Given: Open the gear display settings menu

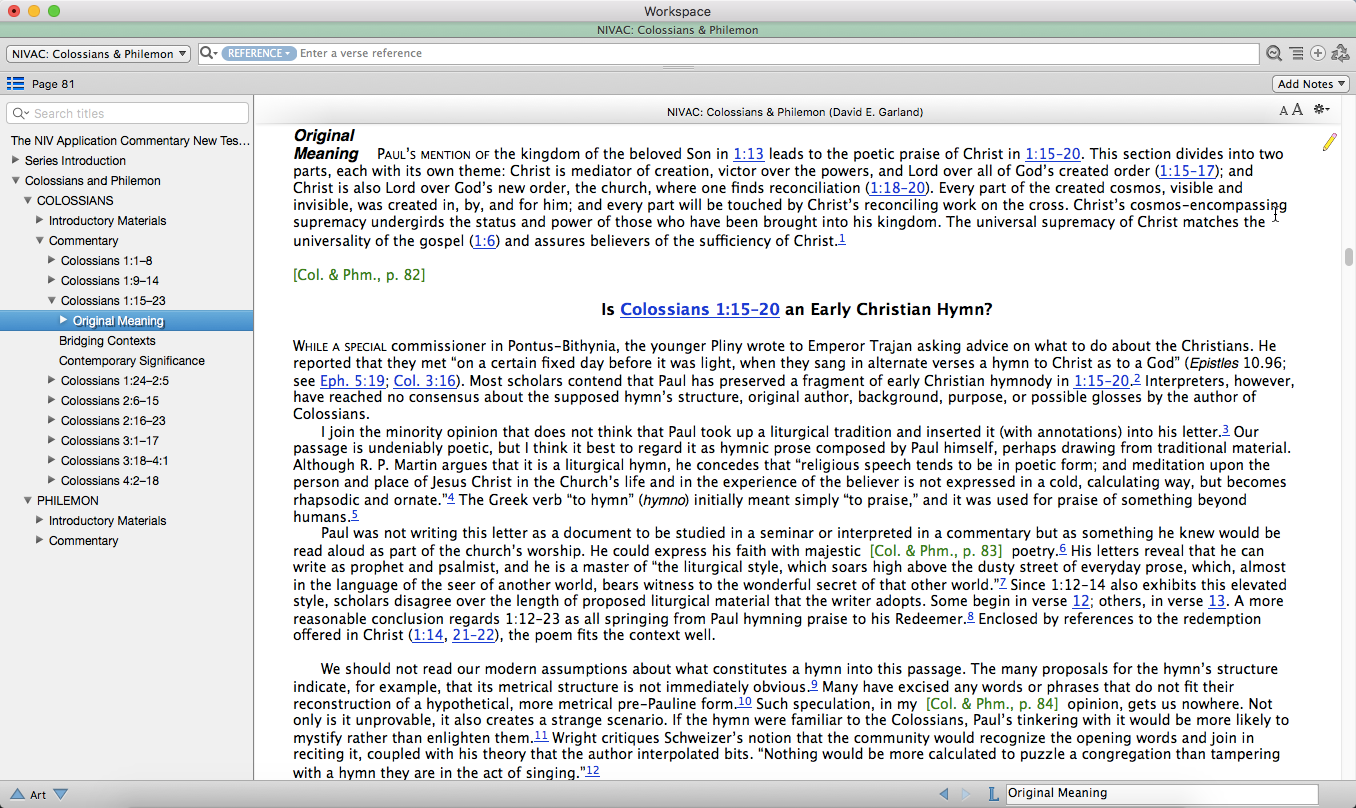Looking at the screenshot, I should 1321,110.
